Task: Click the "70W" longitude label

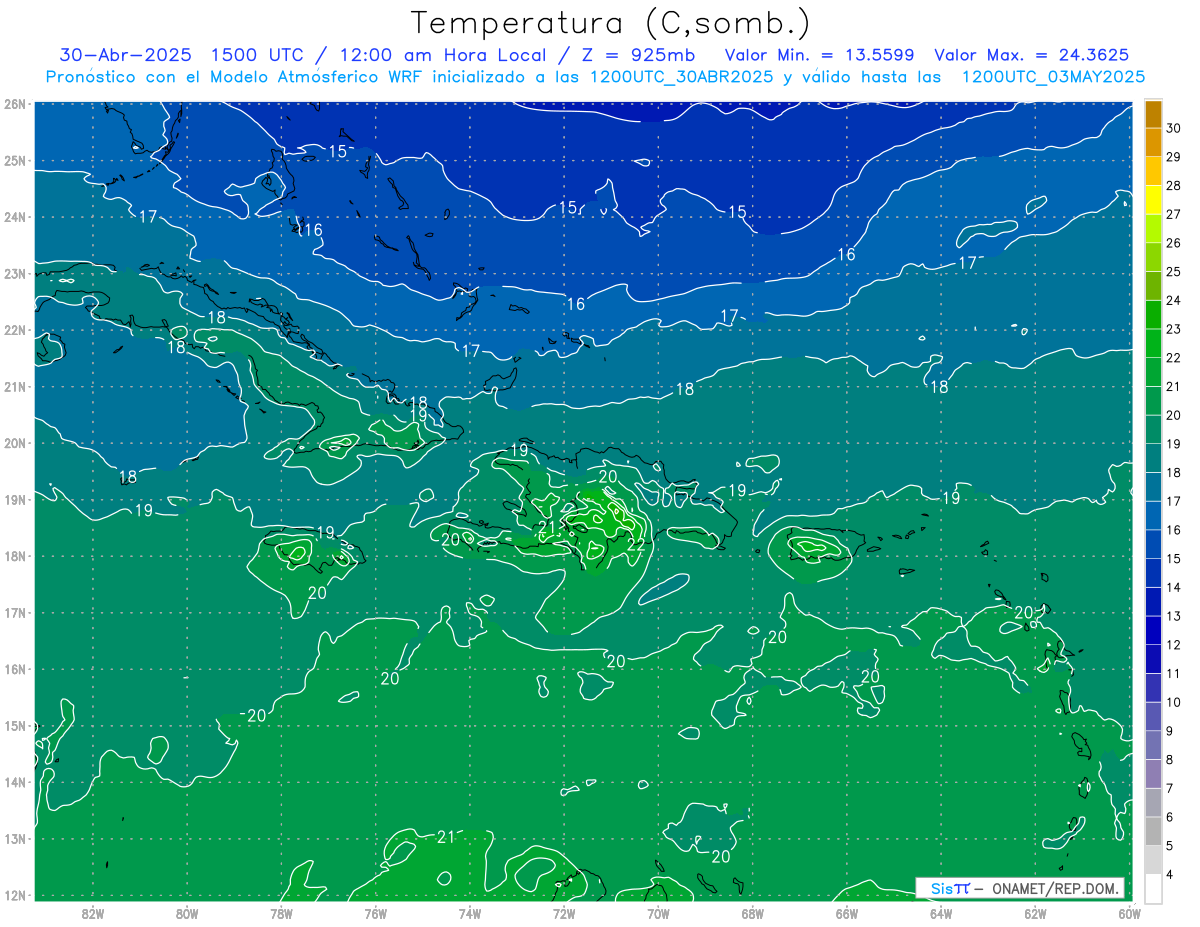Action: coord(658,912)
